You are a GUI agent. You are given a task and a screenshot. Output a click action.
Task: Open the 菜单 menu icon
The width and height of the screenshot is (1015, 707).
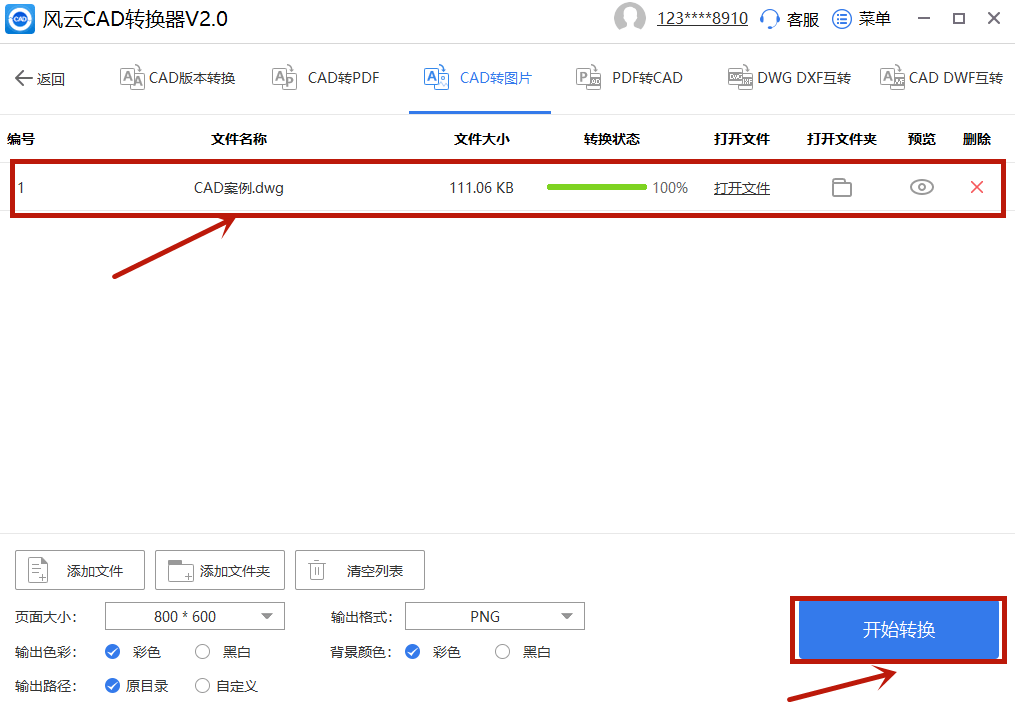(841, 18)
